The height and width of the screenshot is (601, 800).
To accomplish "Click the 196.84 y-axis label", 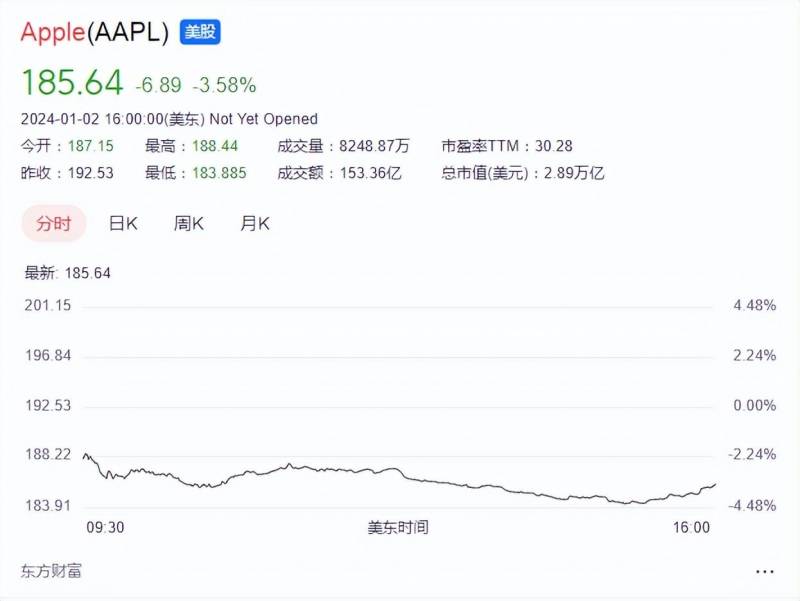I will point(48,355).
